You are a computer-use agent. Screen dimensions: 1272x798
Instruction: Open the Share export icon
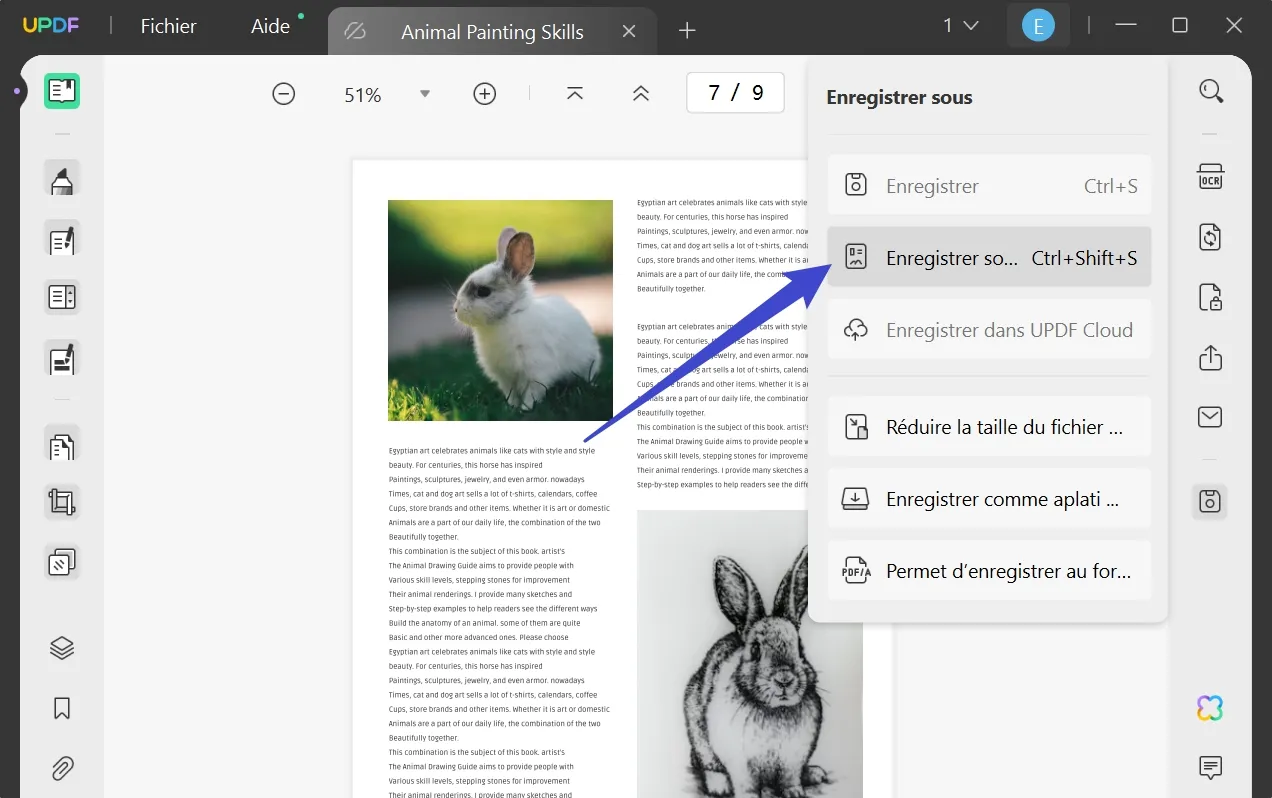click(x=1210, y=358)
